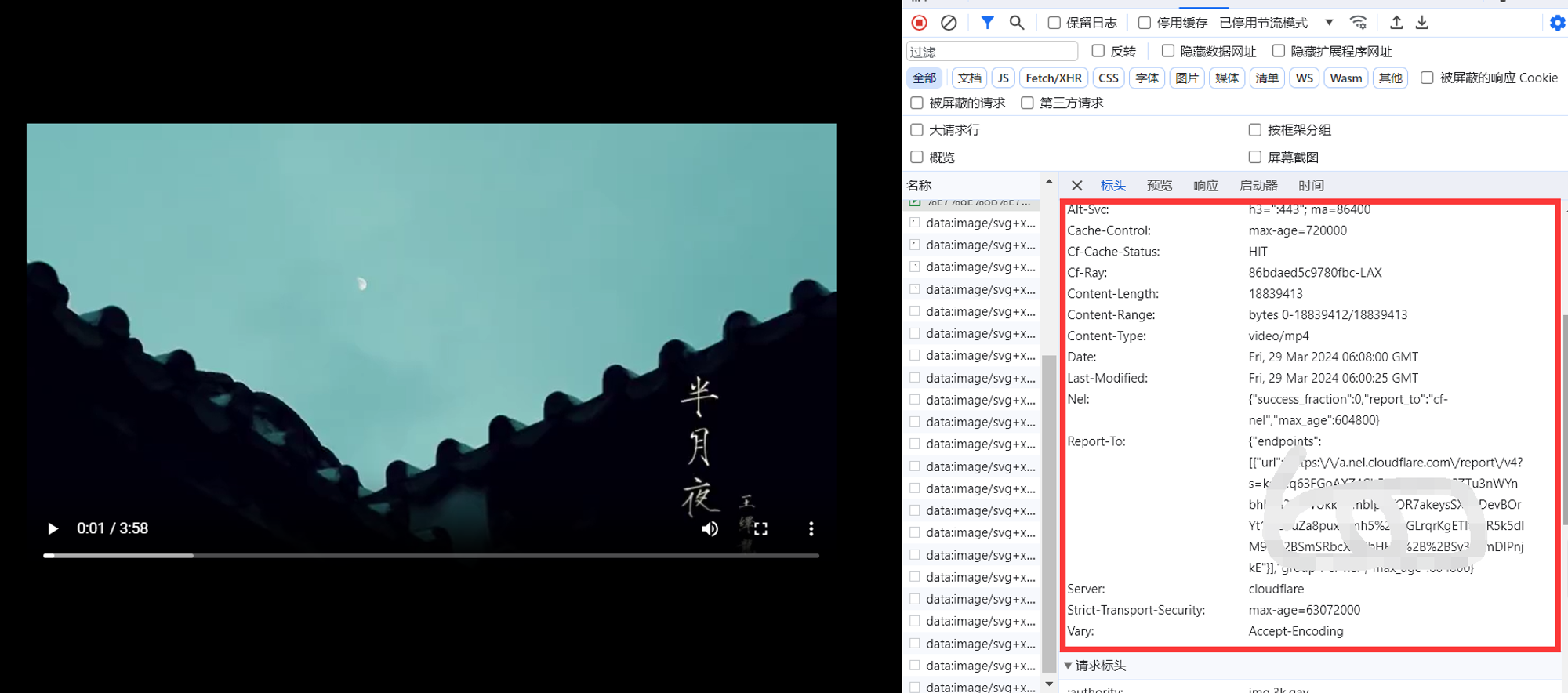
Task: Check 隐藏扩展程序网址 option
Action: (1279, 51)
